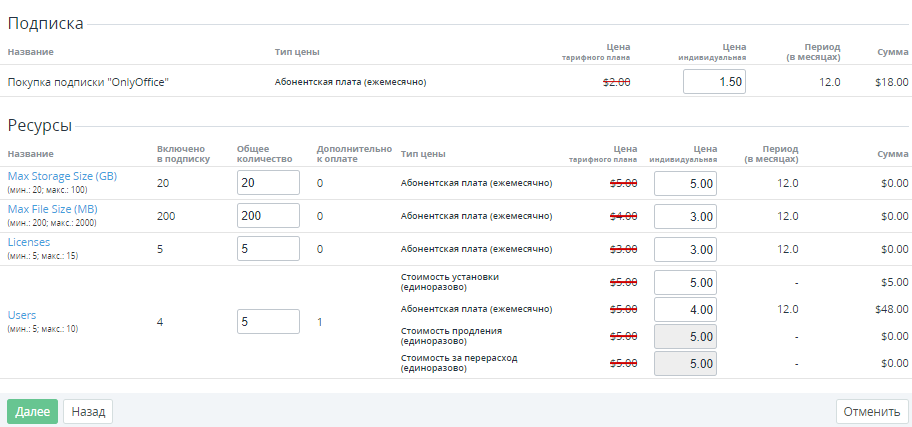
Task: Click the Отменить button
Action: tap(872, 411)
